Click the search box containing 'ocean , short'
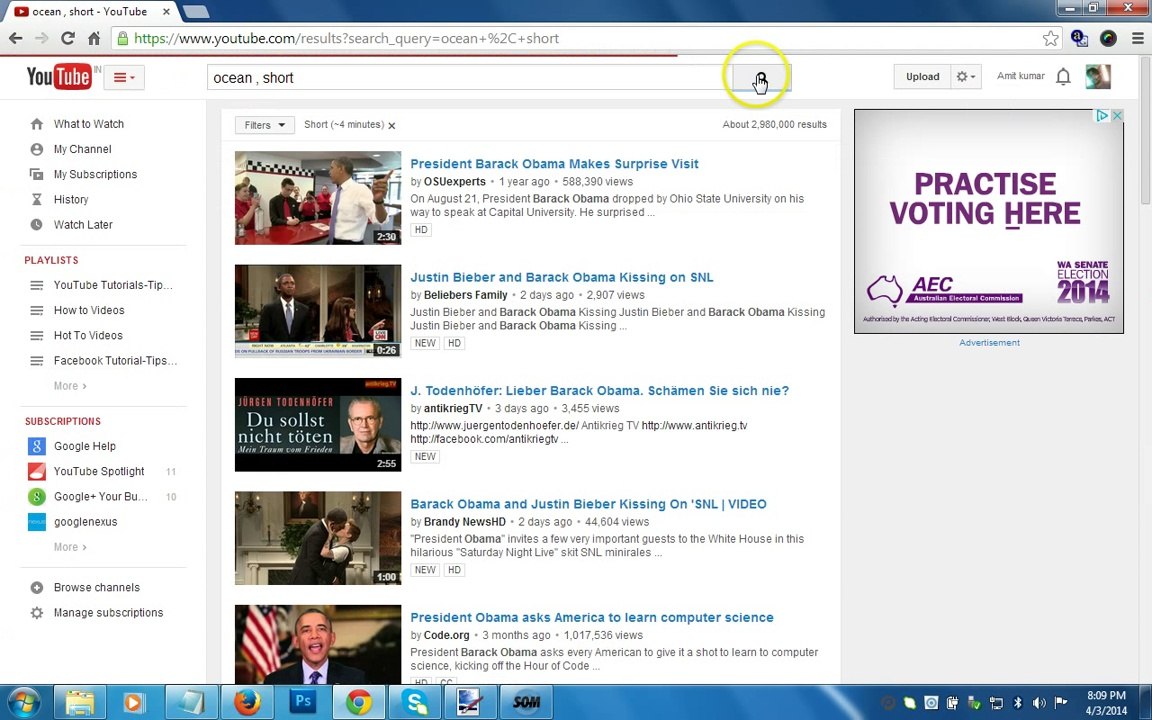Image resolution: width=1152 pixels, height=720 pixels. (x=469, y=78)
